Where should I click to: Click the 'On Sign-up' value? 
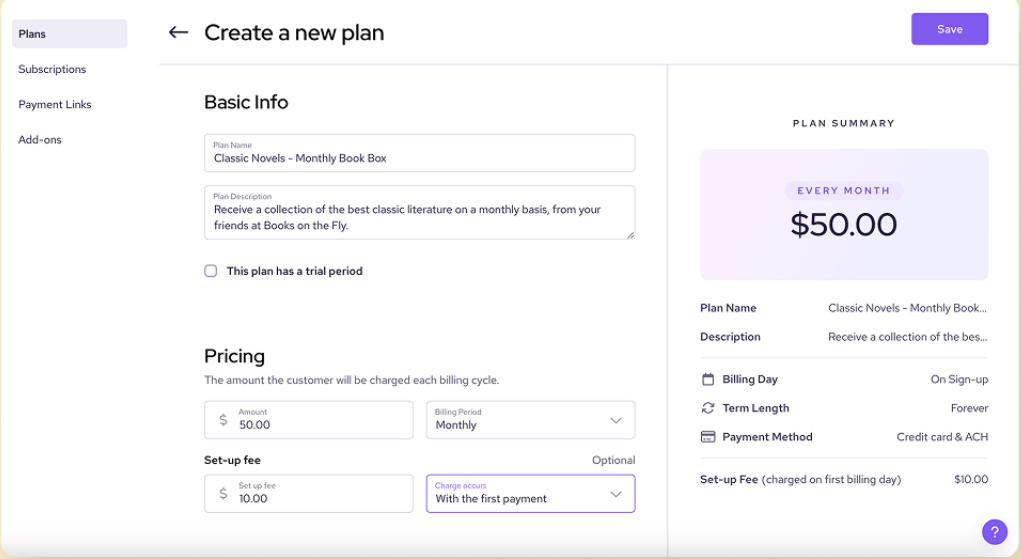point(959,379)
